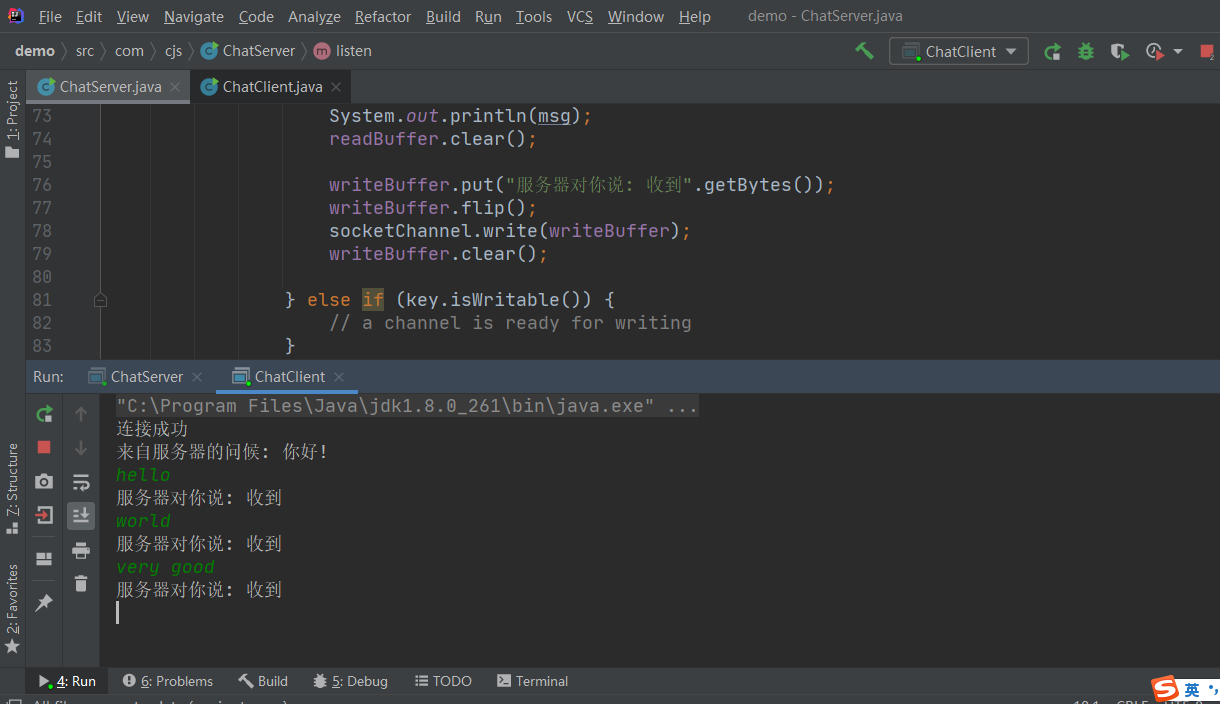The image size is (1220, 704).
Task: Stop the process from the top toolbar
Action: [x=1207, y=51]
